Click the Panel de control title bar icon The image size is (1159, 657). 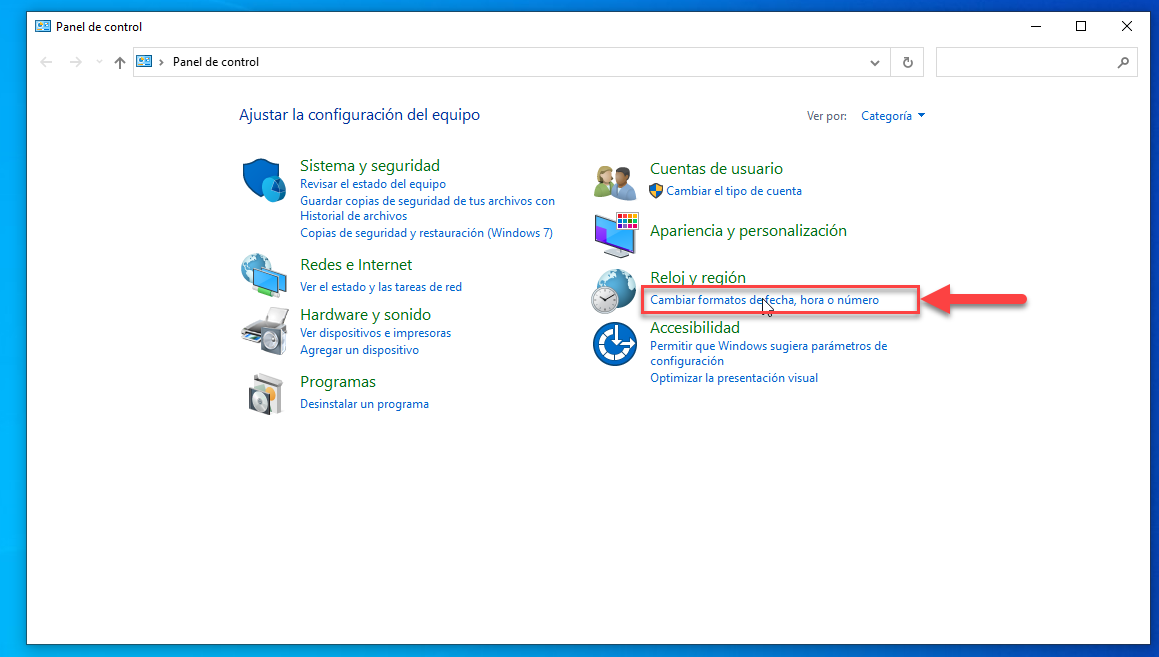coord(43,27)
